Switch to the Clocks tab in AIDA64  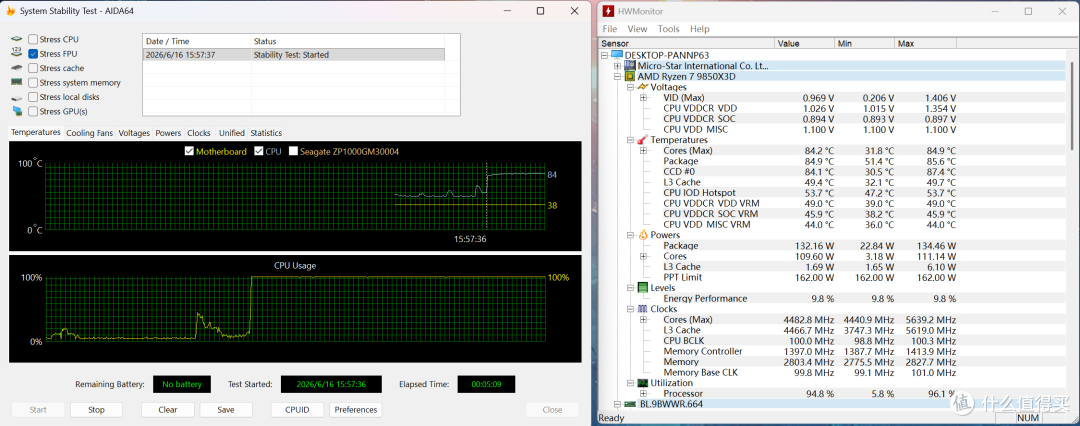[x=198, y=133]
